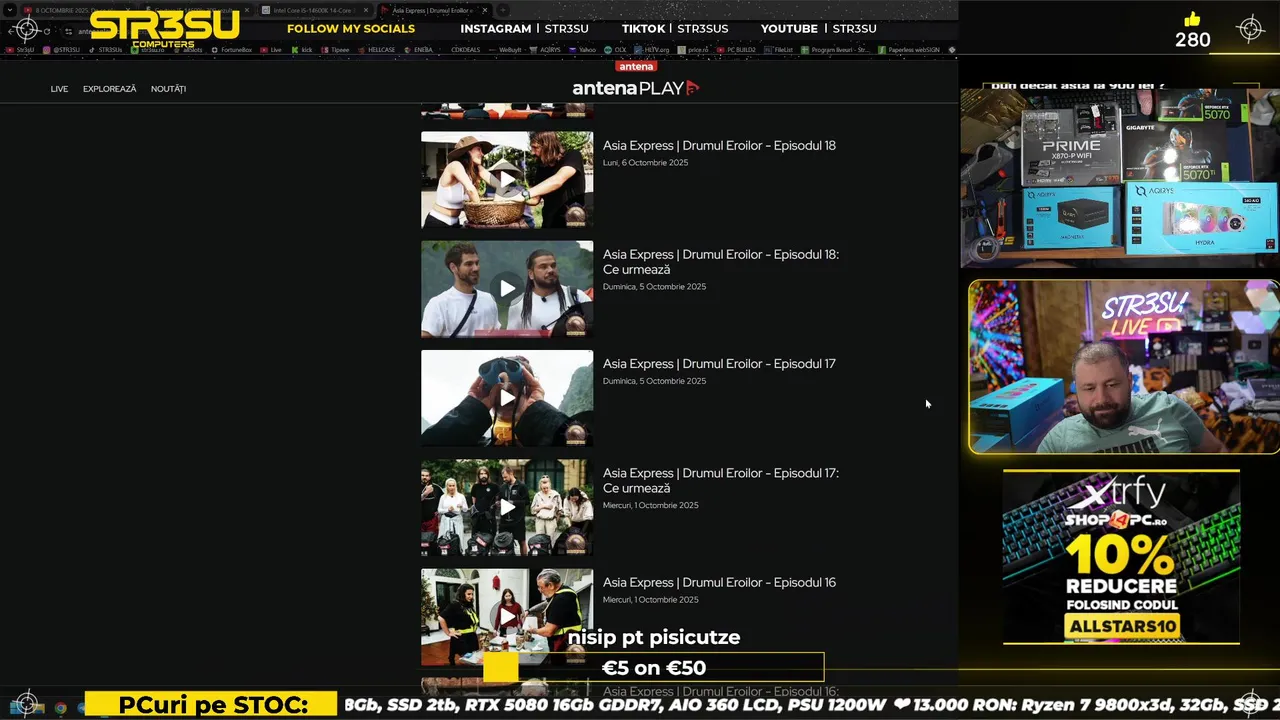
Task: Open the HLTV.org bookmark
Action: [x=652, y=49]
